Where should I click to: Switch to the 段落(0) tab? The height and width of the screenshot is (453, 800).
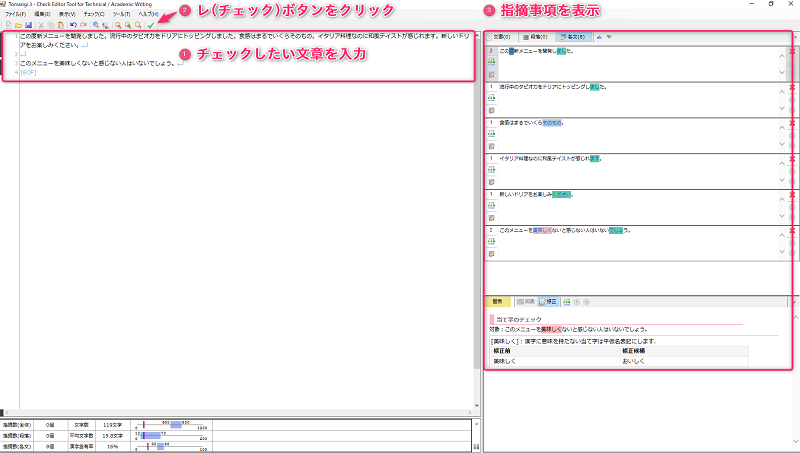[x=535, y=36]
